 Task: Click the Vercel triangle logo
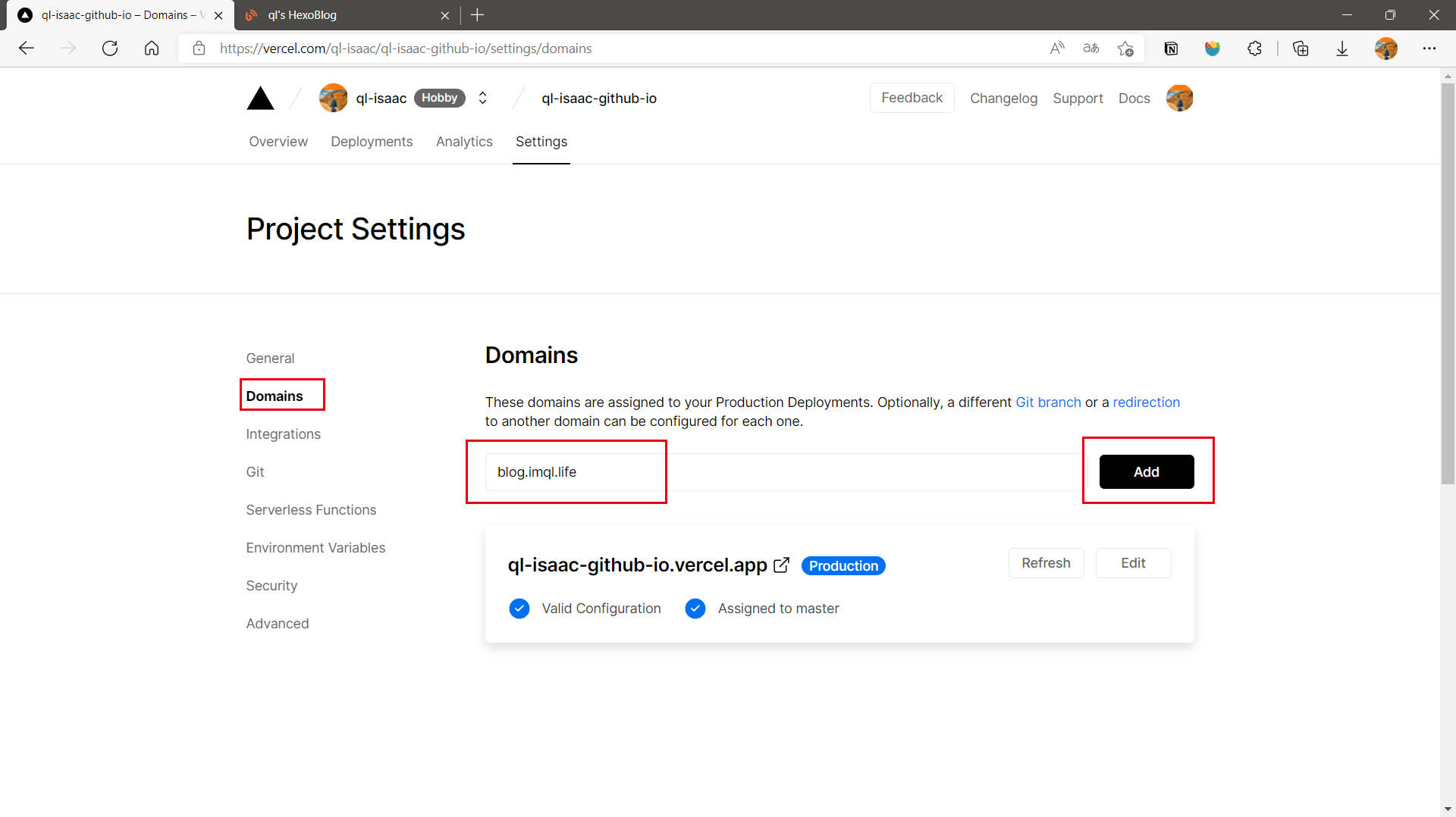(260, 99)
